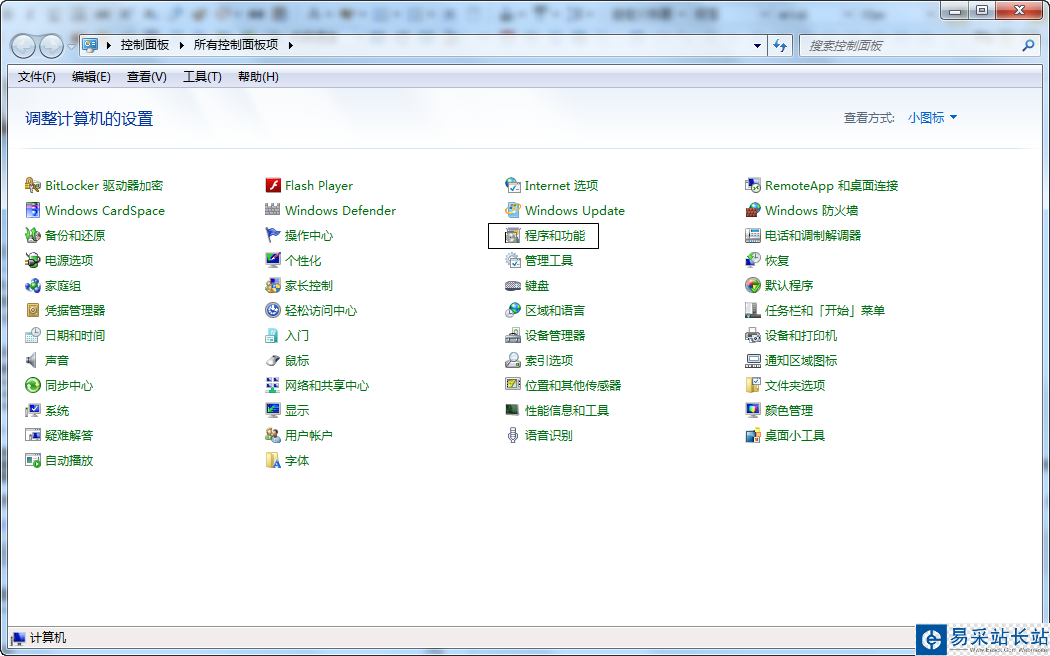1050x656 pixels.
Task: Open 区域和语言 link
Action: point(554,311)
